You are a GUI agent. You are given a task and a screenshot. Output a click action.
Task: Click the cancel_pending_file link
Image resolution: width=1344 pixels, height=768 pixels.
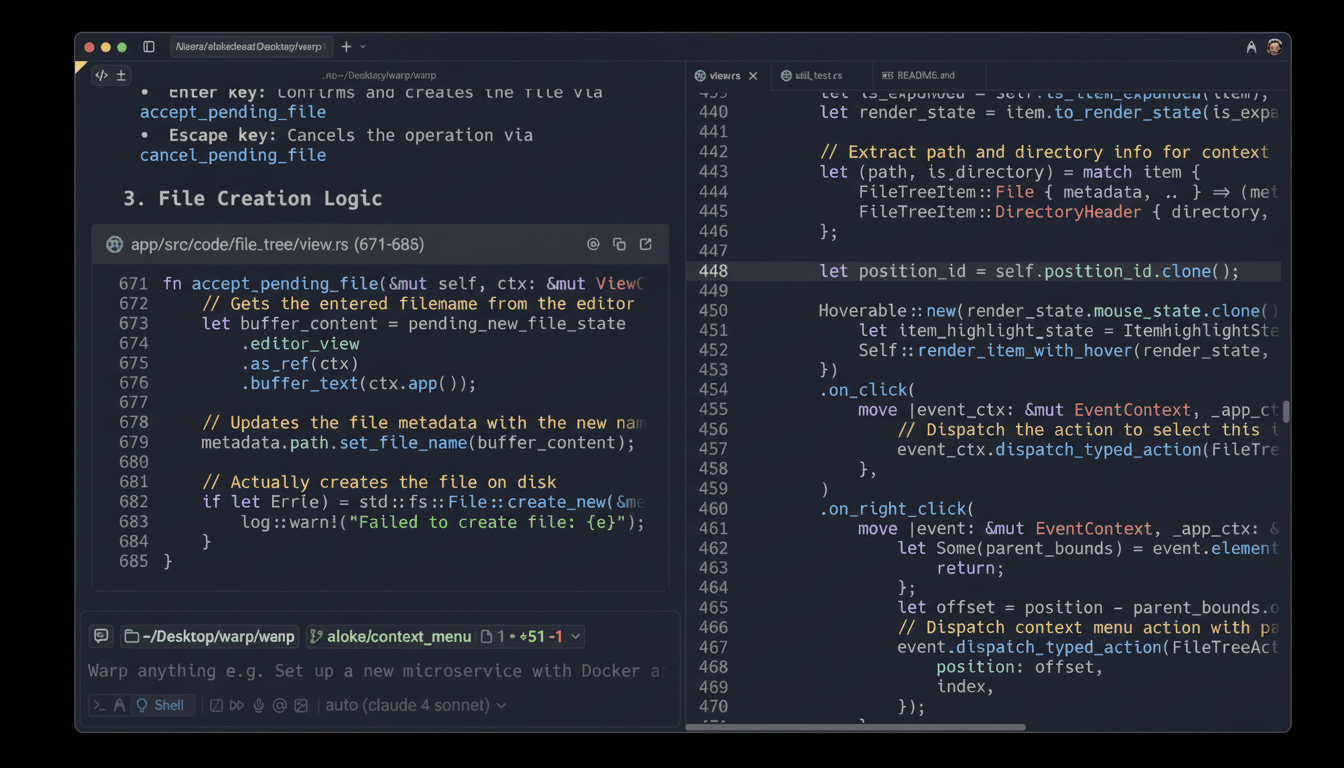point(232,155)
